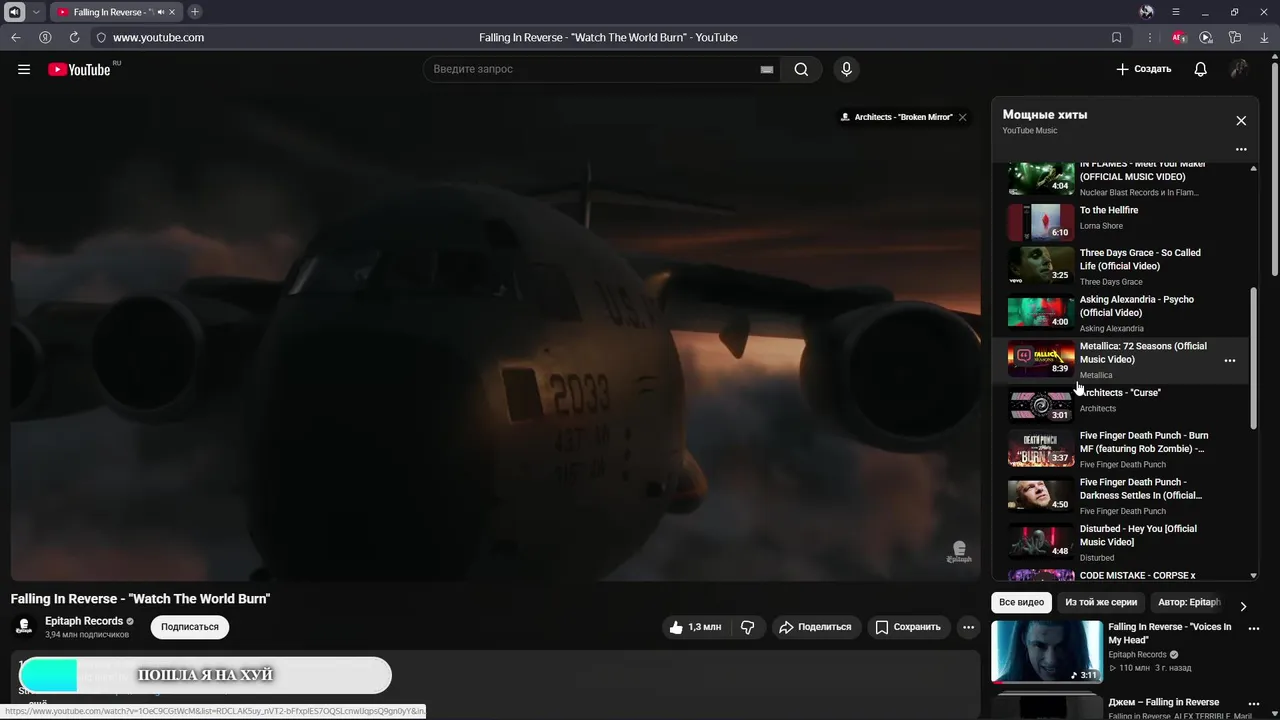Close the Мощные хиты playlist panel
Image resolution: width=1280 pixels, height=720 pixels.
click(1241, 121)
